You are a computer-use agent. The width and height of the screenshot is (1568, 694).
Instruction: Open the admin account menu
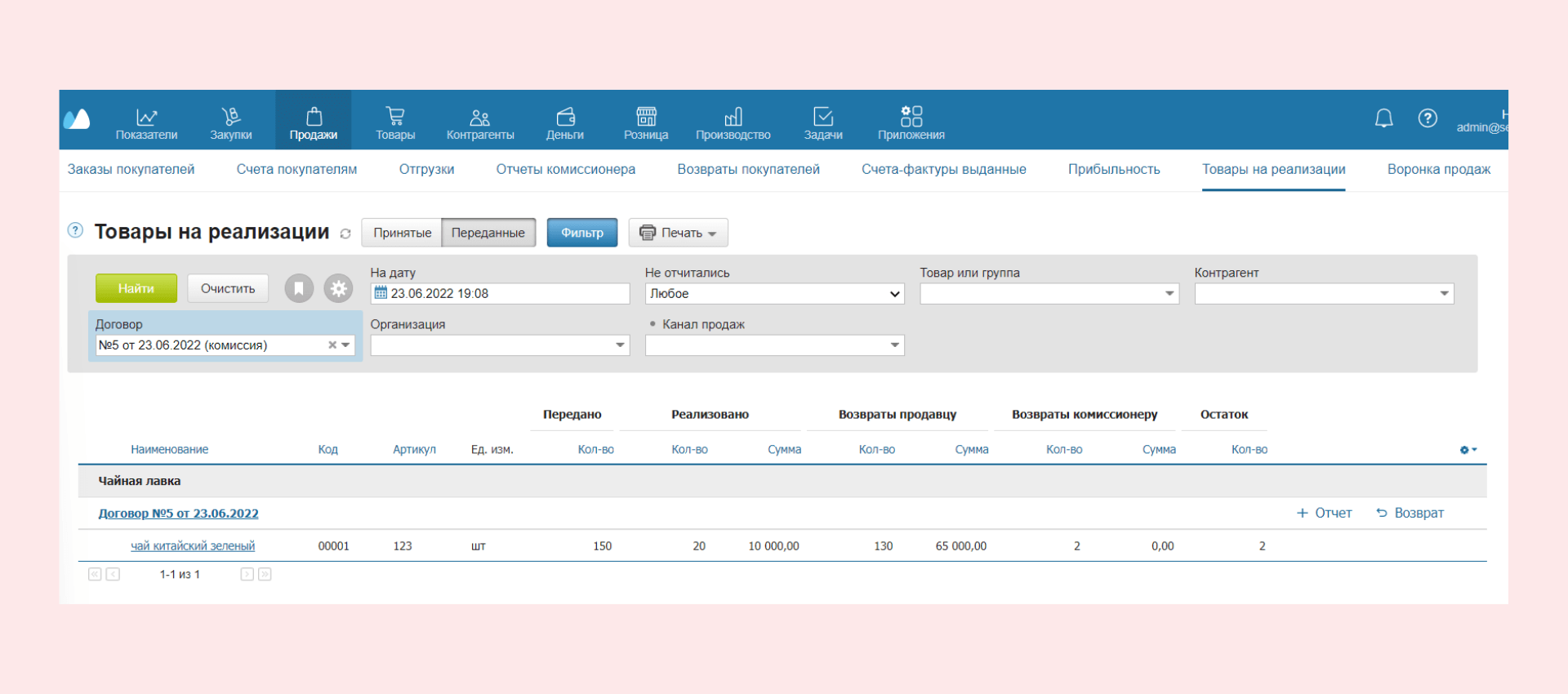(x=1481, y=121)
